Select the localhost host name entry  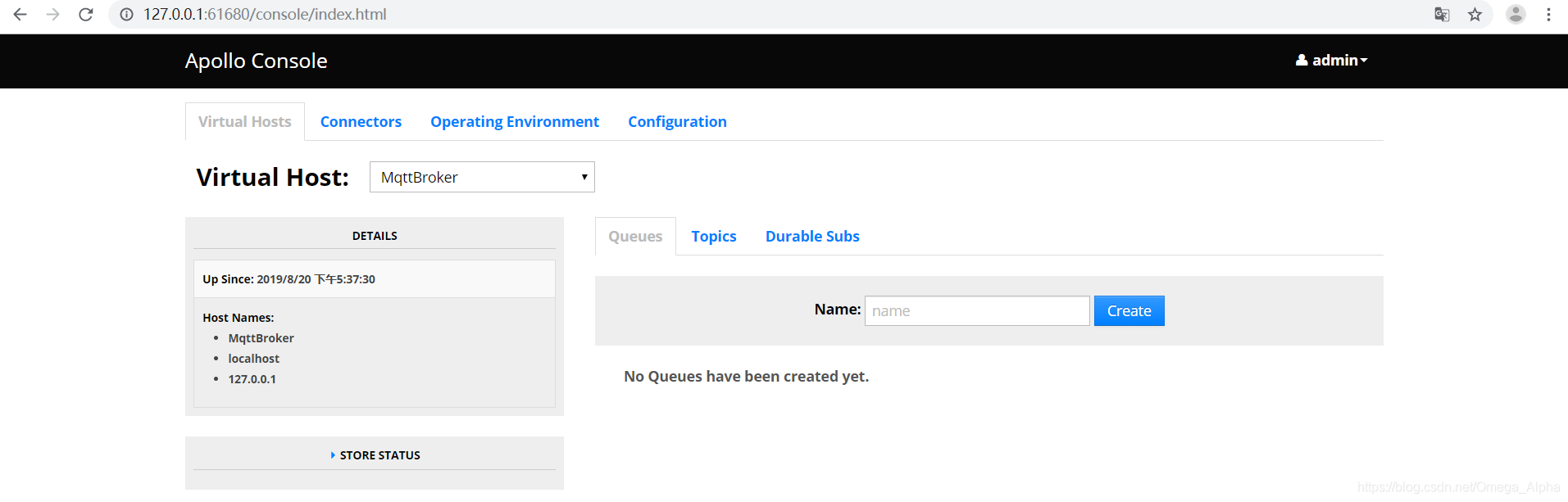coord(253,359)
